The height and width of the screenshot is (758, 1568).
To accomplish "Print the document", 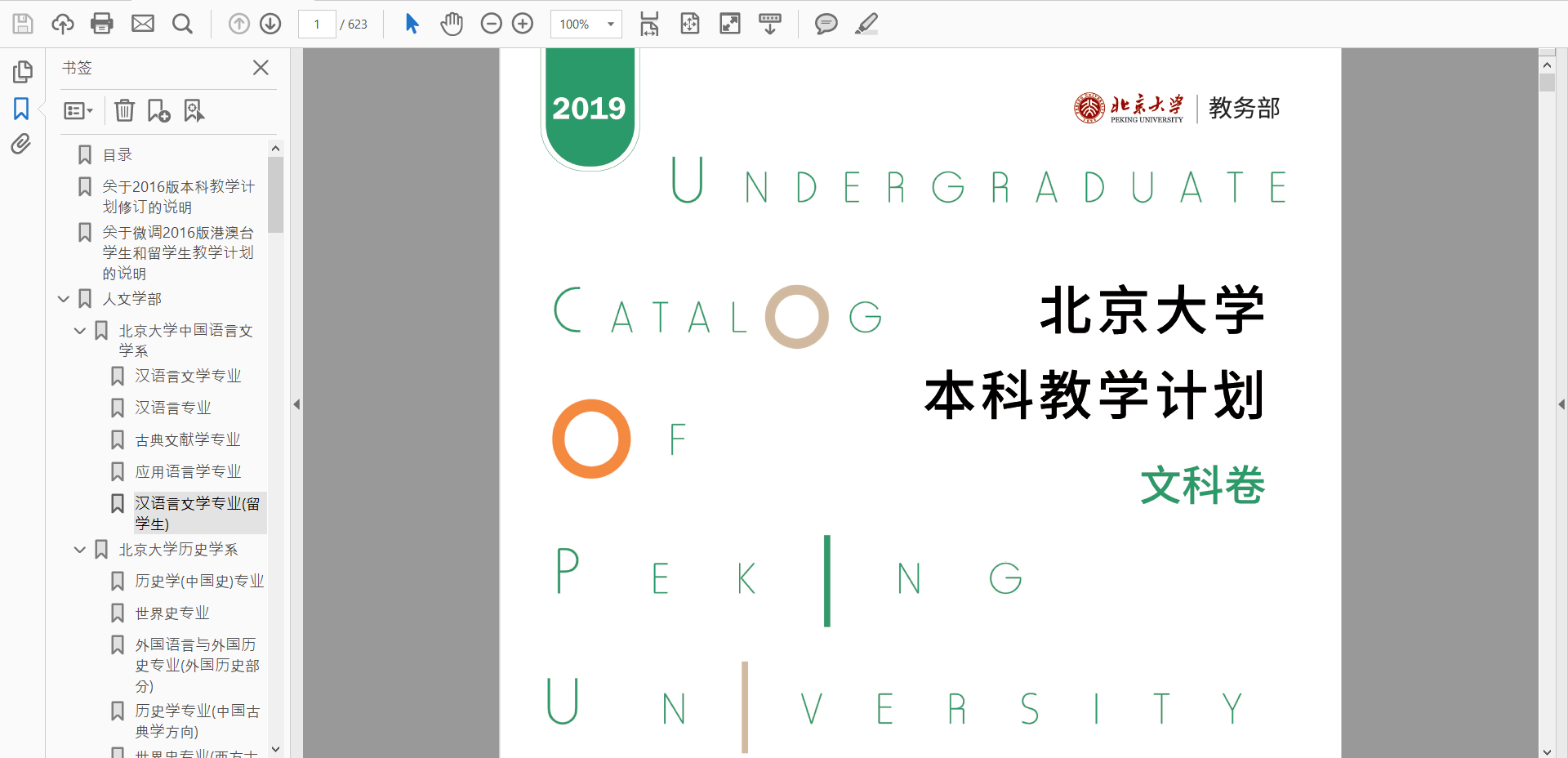I will tap(102, 24).
